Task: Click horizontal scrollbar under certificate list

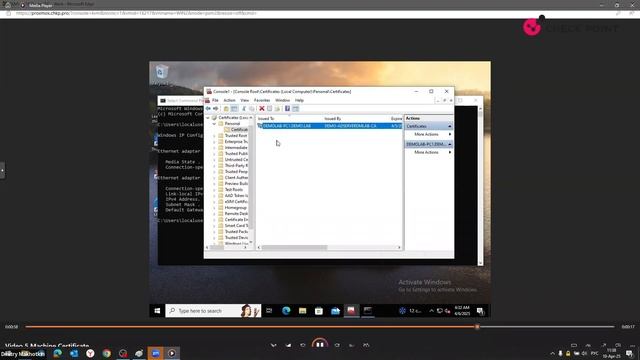Action: click(294, 247)
